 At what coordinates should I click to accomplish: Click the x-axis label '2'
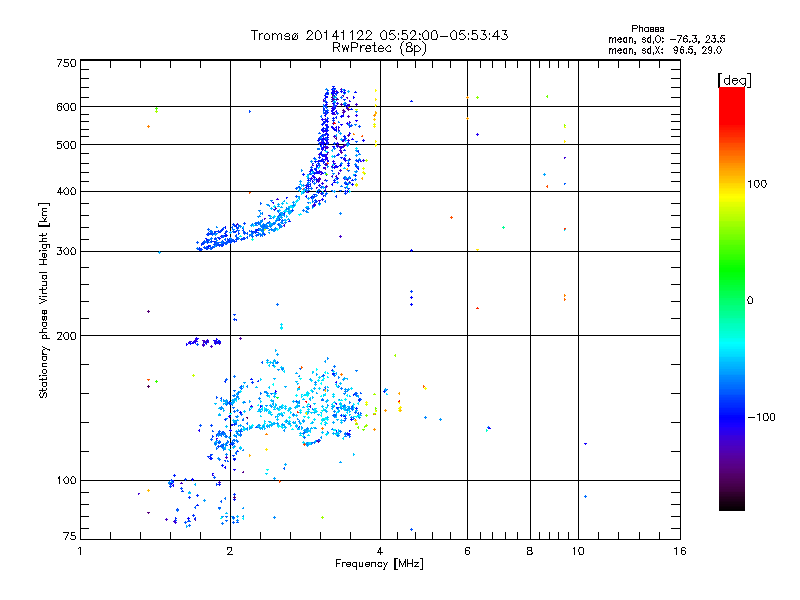[x=230, y=551]
